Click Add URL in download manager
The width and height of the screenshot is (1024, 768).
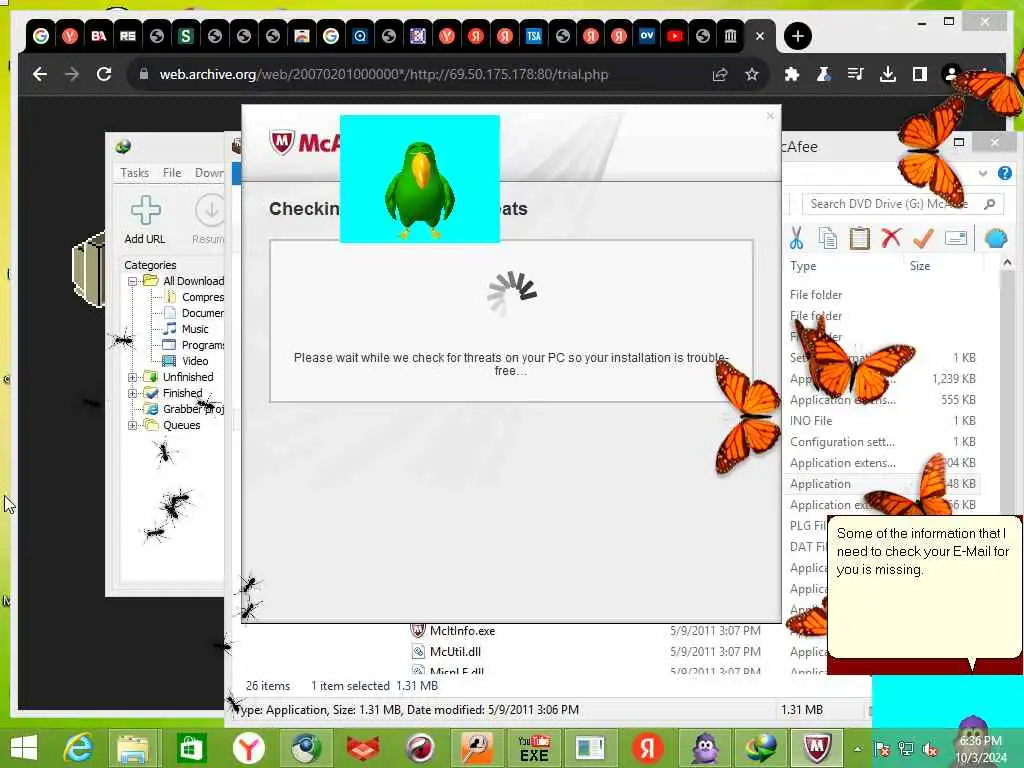tap(145, 220)
